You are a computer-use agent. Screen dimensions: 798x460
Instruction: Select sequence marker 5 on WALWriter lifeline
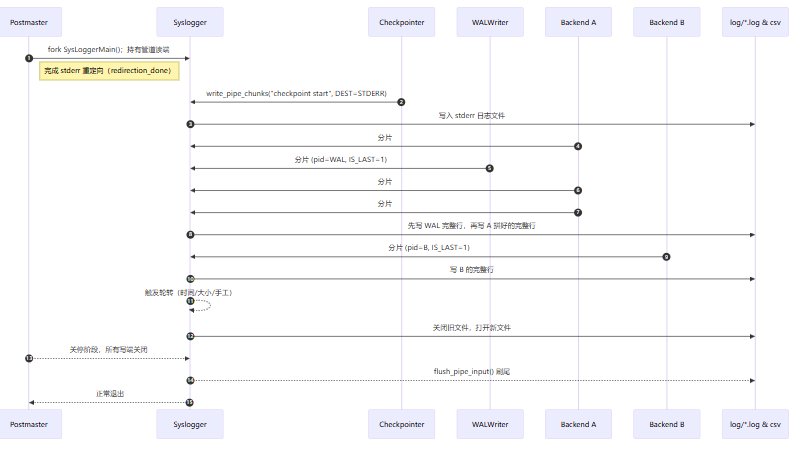click(x=490, y=168)
